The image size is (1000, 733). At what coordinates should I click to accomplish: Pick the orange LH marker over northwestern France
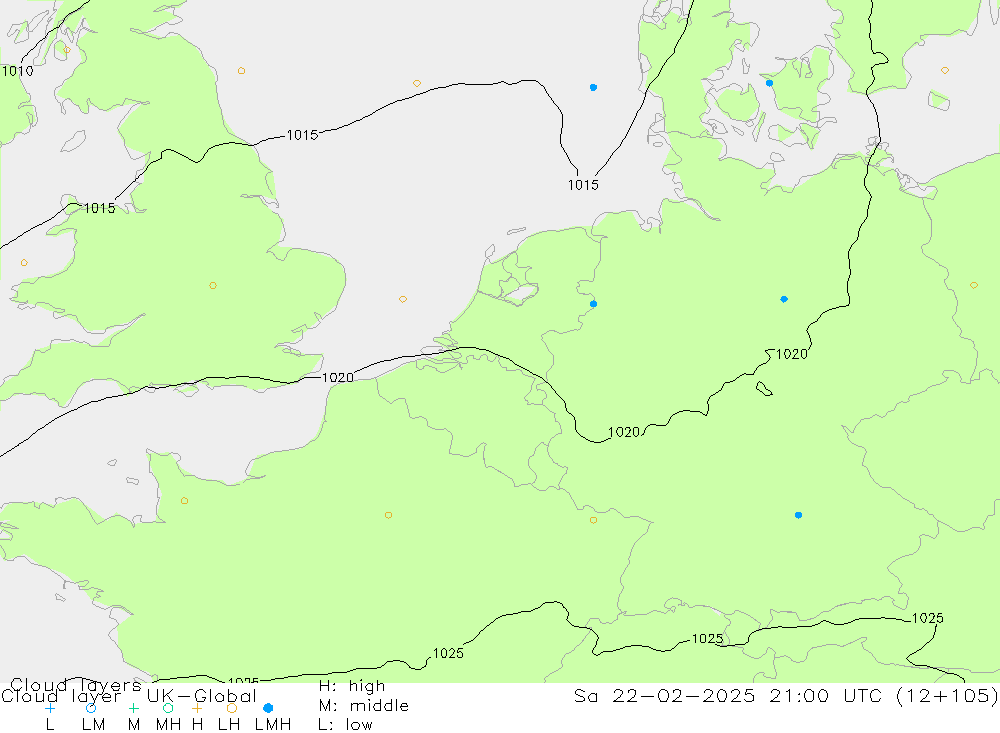pyautogui.click(x=184, y=501)
